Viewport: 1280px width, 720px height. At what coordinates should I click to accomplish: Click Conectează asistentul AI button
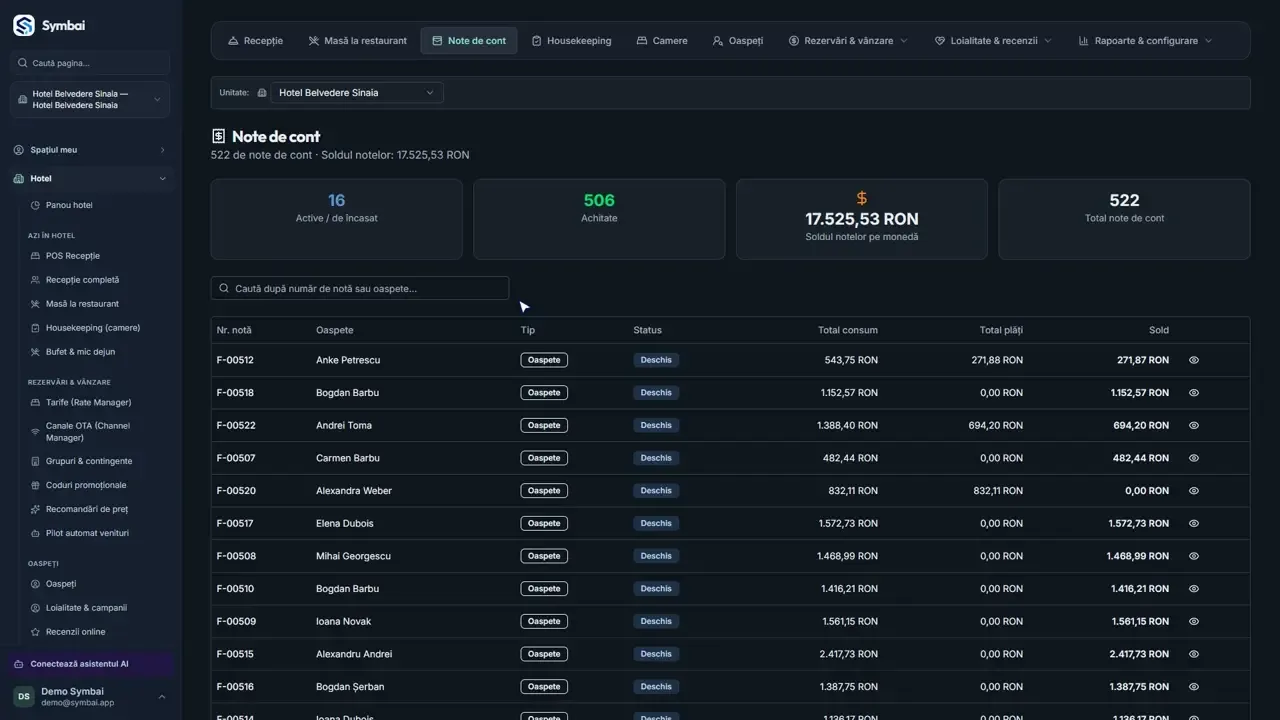pyautogui.click(x=91, y=664)
